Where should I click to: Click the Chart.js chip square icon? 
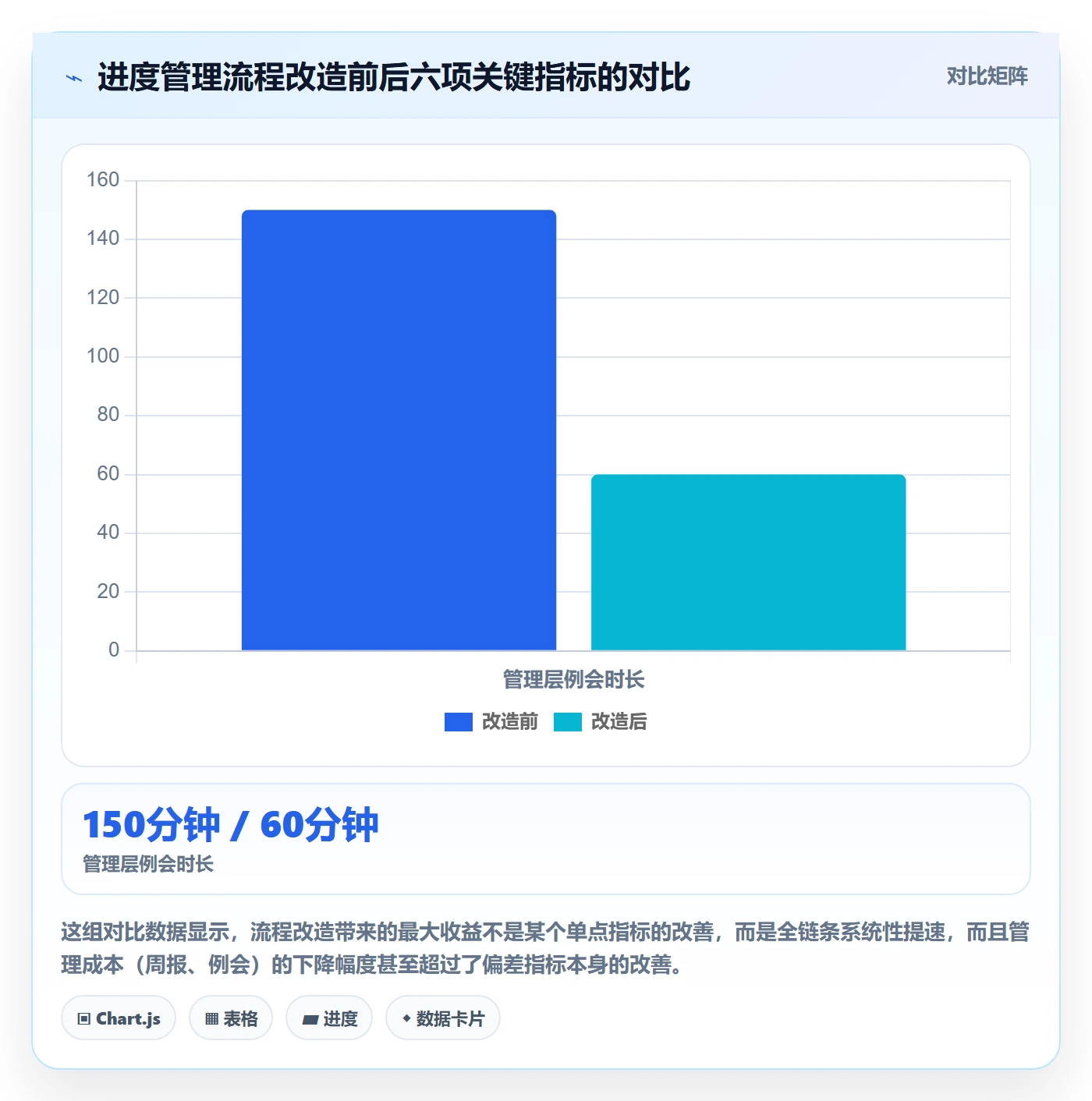click(x=84, y=1019)
